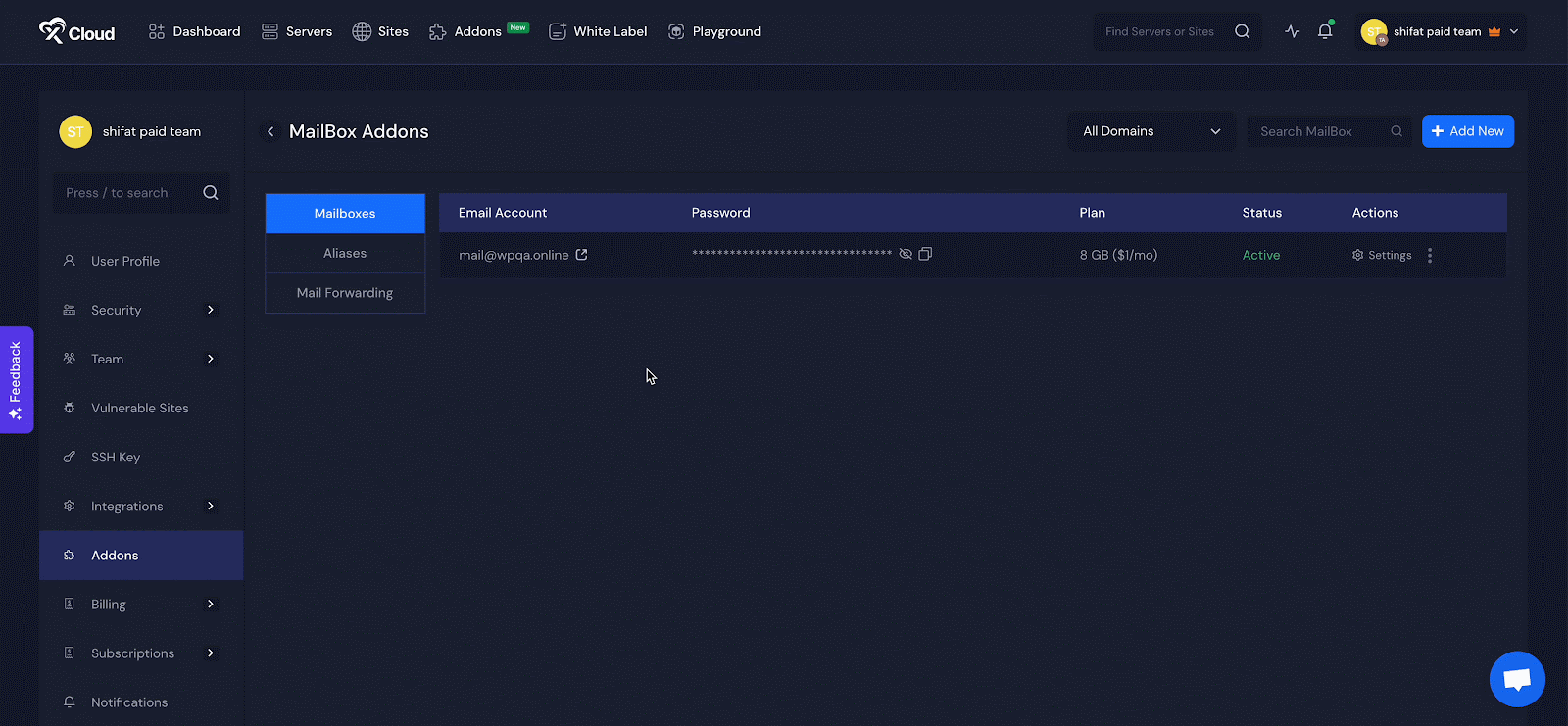Open the notifications bell
1568x726 pixels.
[x=1325, y=31]
